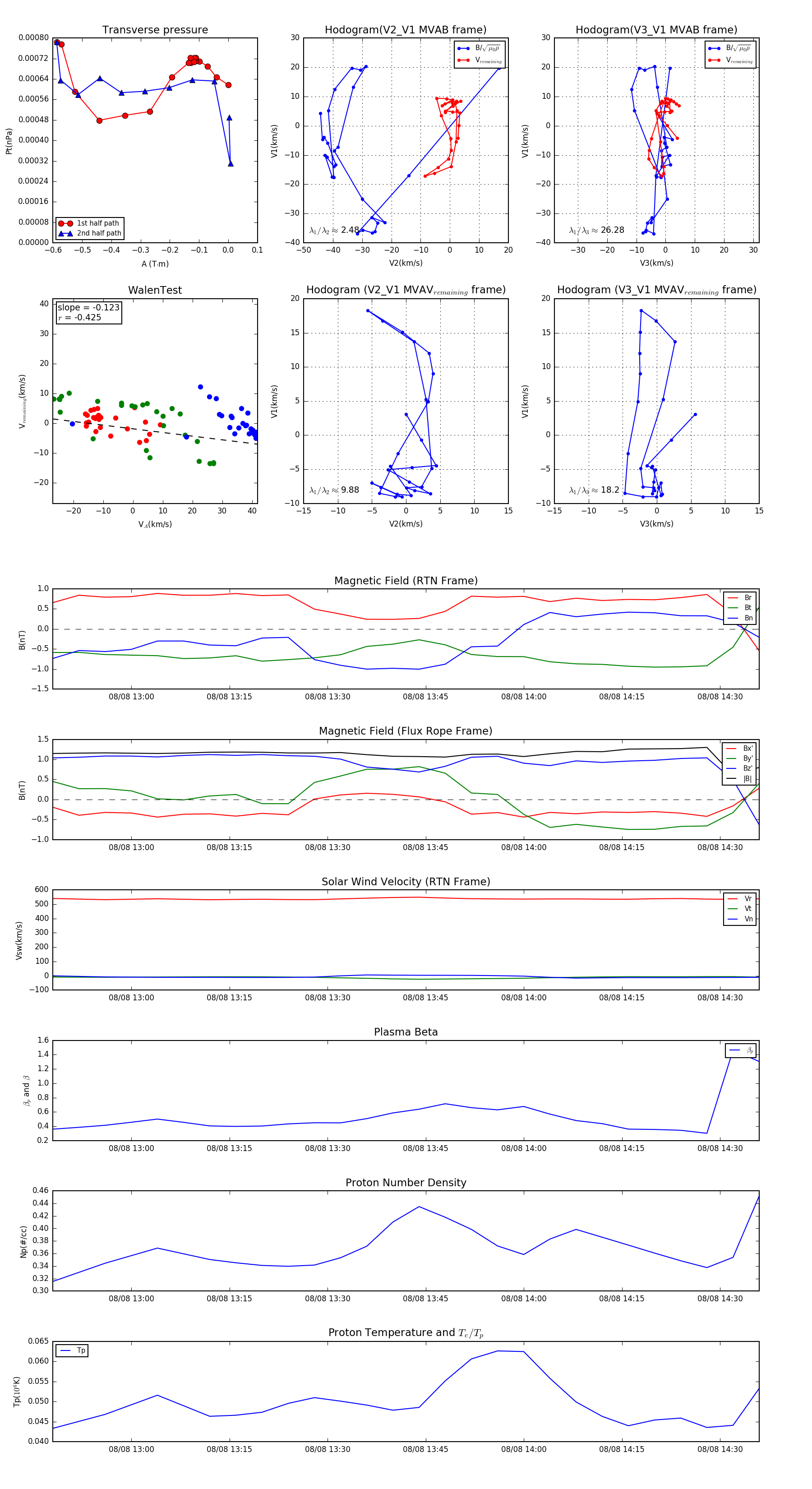Click '08/08 13:00' tick under RTN field plot
The image size is (812, 1489).
(x=131, y=697)
